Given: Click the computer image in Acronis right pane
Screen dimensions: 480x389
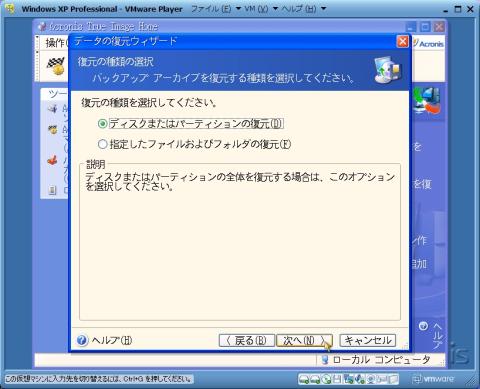Looking at the screenshot, I should click(x=427, y=101).
